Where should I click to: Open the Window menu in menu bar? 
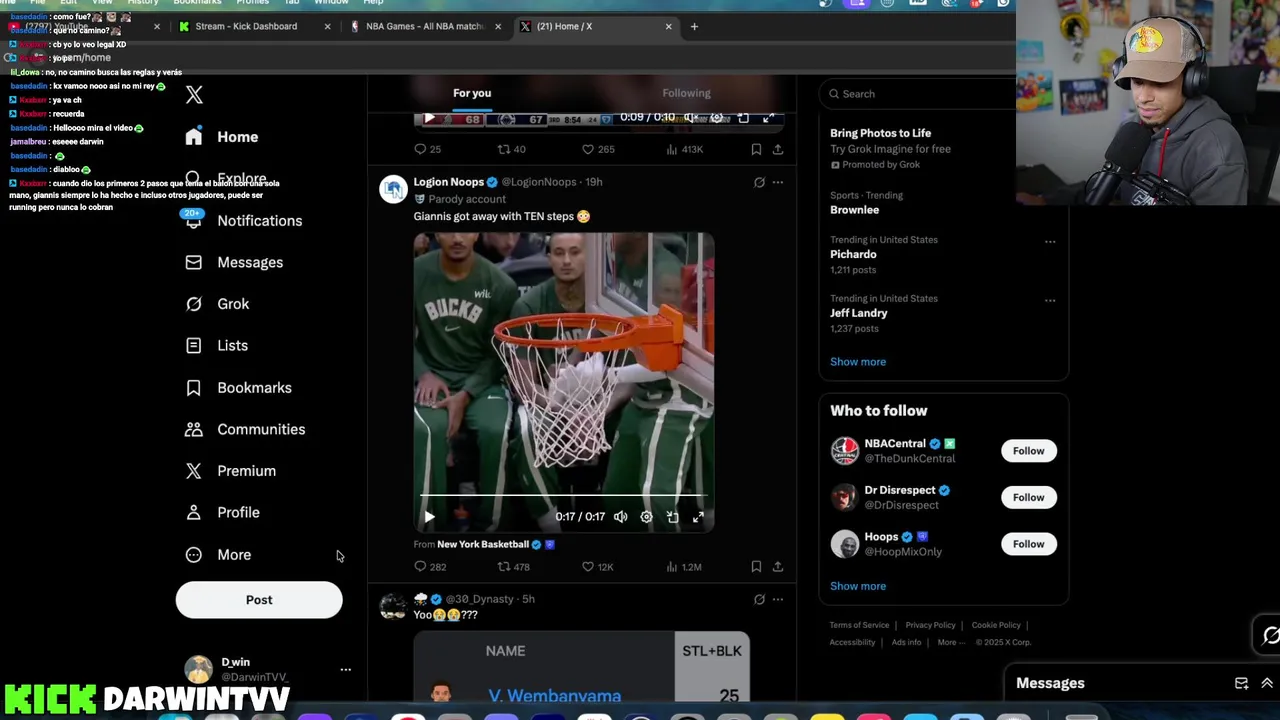[331, 3]
